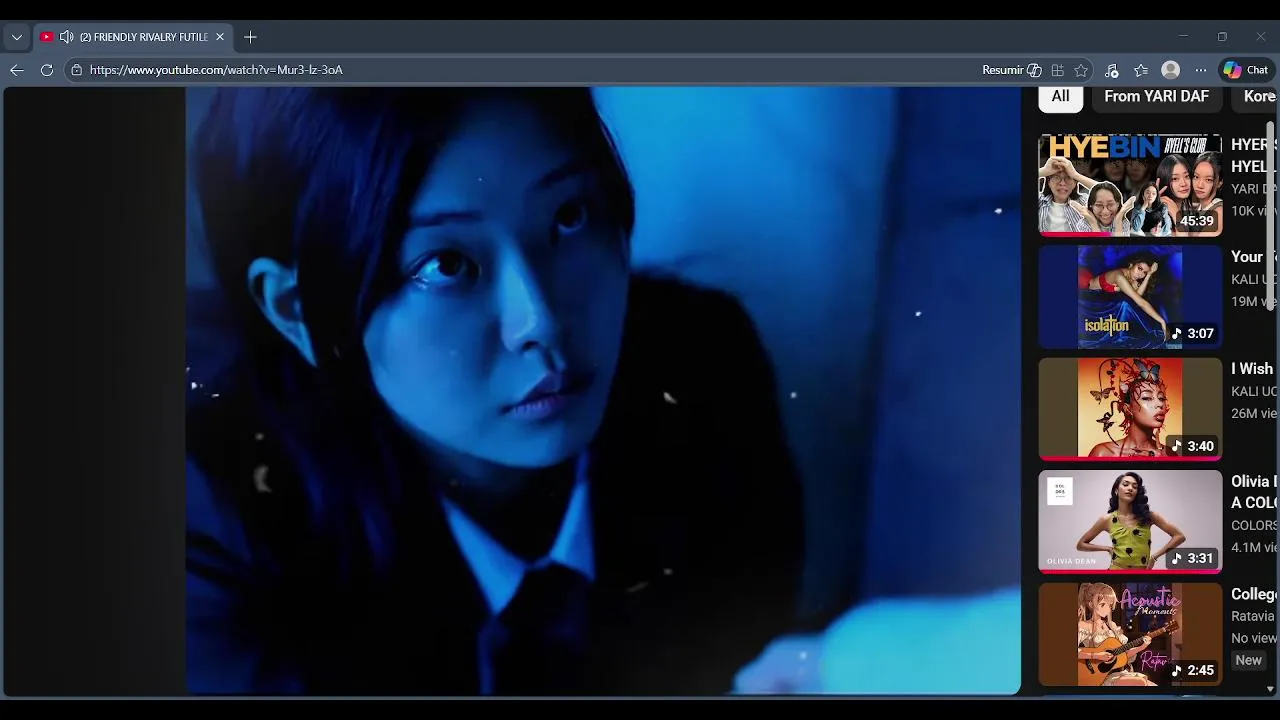Open Copilot Chat button
The height and width of the screenshot is (720, 1280).
1246,70
